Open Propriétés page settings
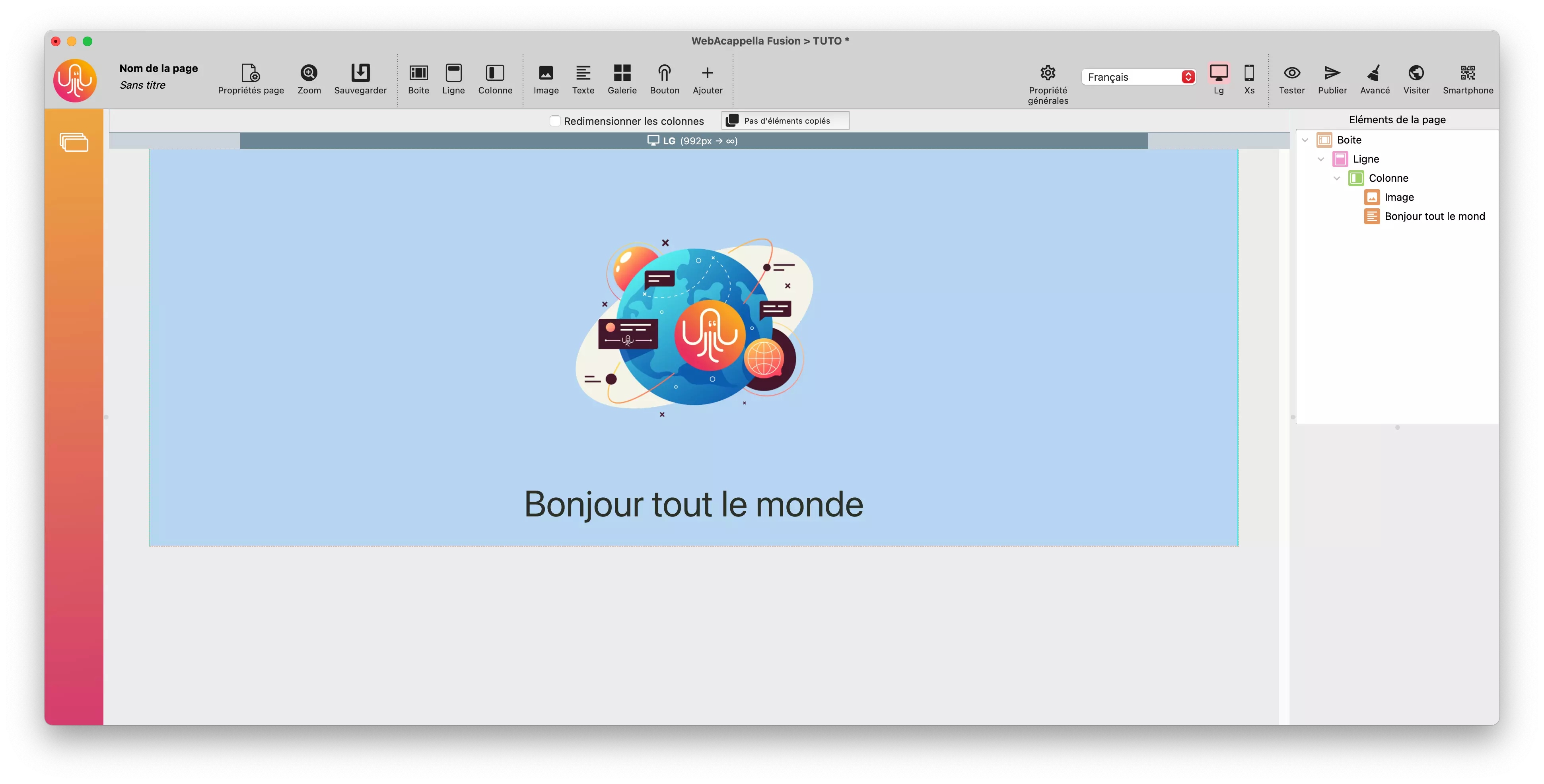The width and height of the screenshot is (1544, 784). pos(251,80)
